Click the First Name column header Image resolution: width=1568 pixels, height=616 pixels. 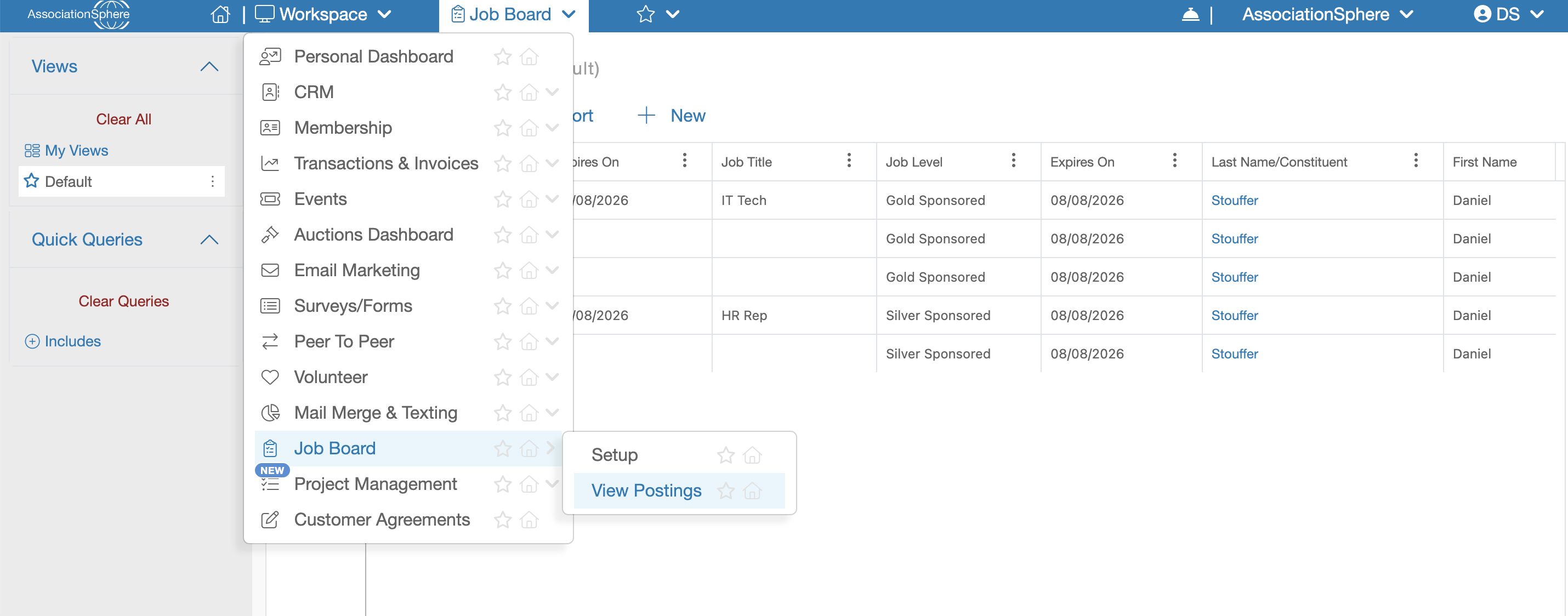pos(1484,162)
